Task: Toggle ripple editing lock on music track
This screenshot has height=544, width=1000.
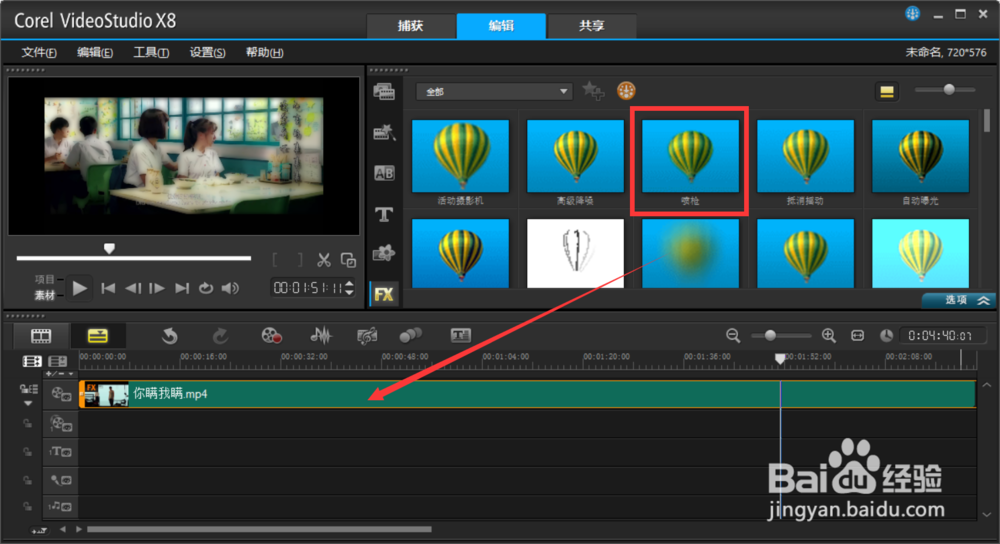Action: tap(27, 507)
